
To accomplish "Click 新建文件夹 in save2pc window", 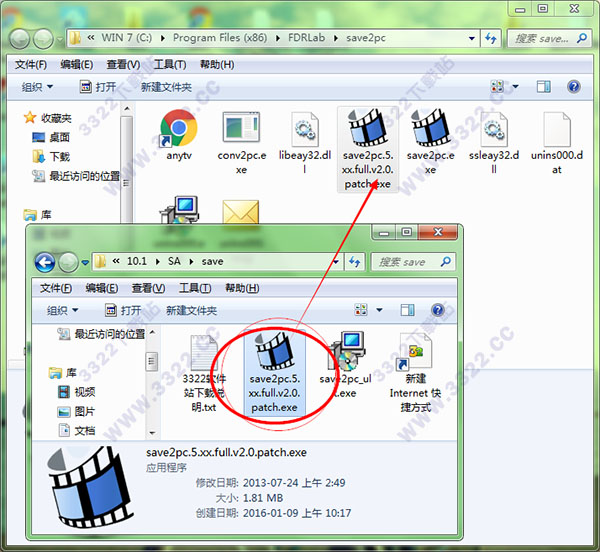I will (166, 87).
